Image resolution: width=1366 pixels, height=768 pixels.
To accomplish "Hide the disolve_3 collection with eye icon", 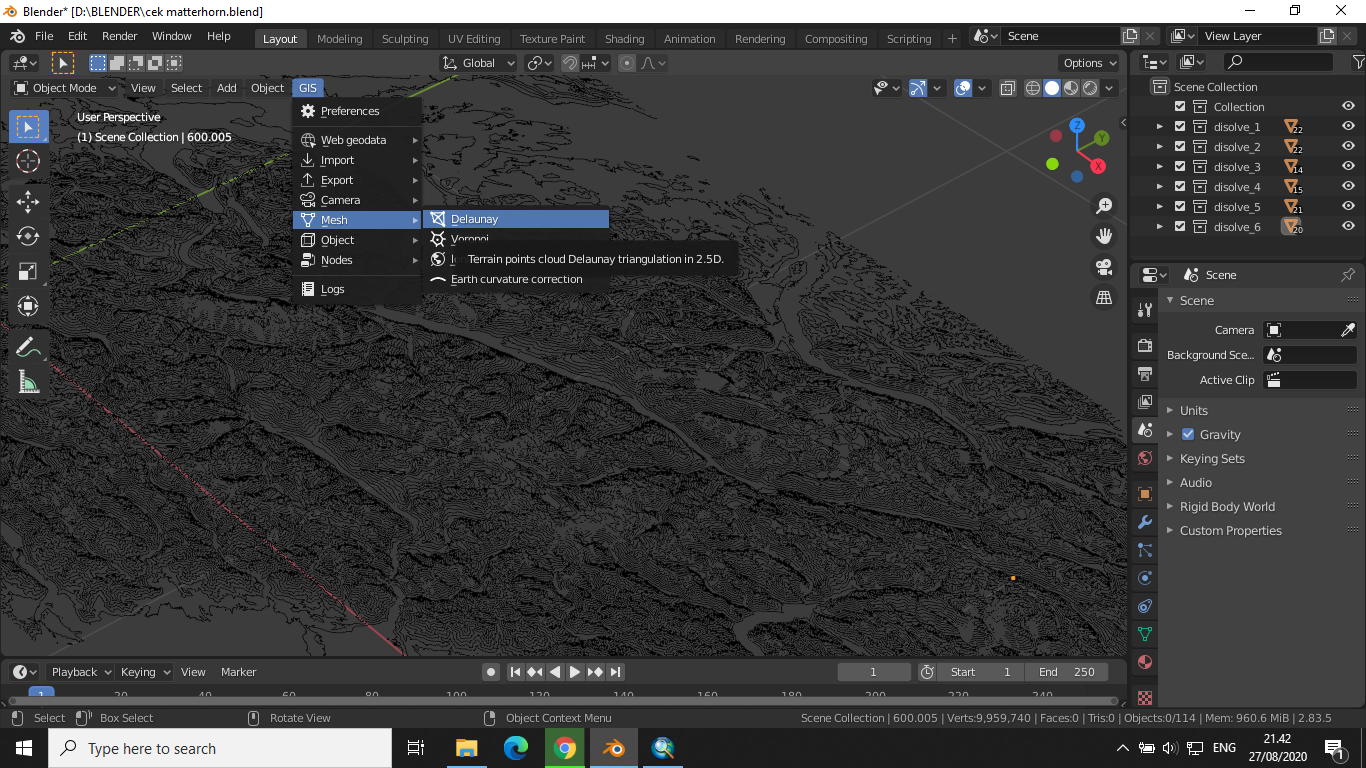I will tap(1348, 167).
